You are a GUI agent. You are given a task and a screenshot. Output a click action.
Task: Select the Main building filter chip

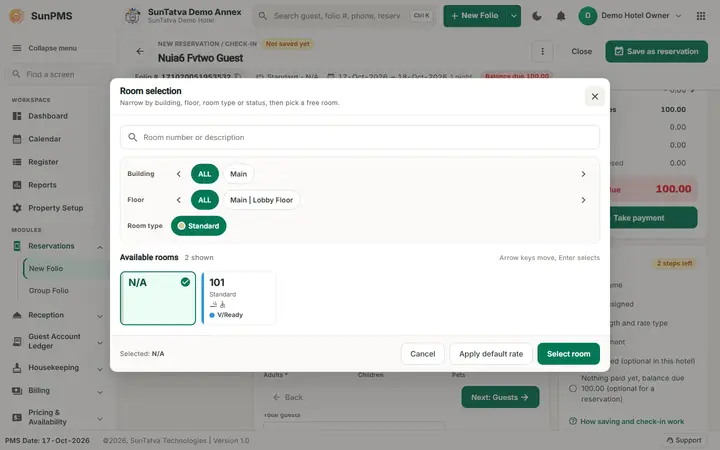[238, 174]
